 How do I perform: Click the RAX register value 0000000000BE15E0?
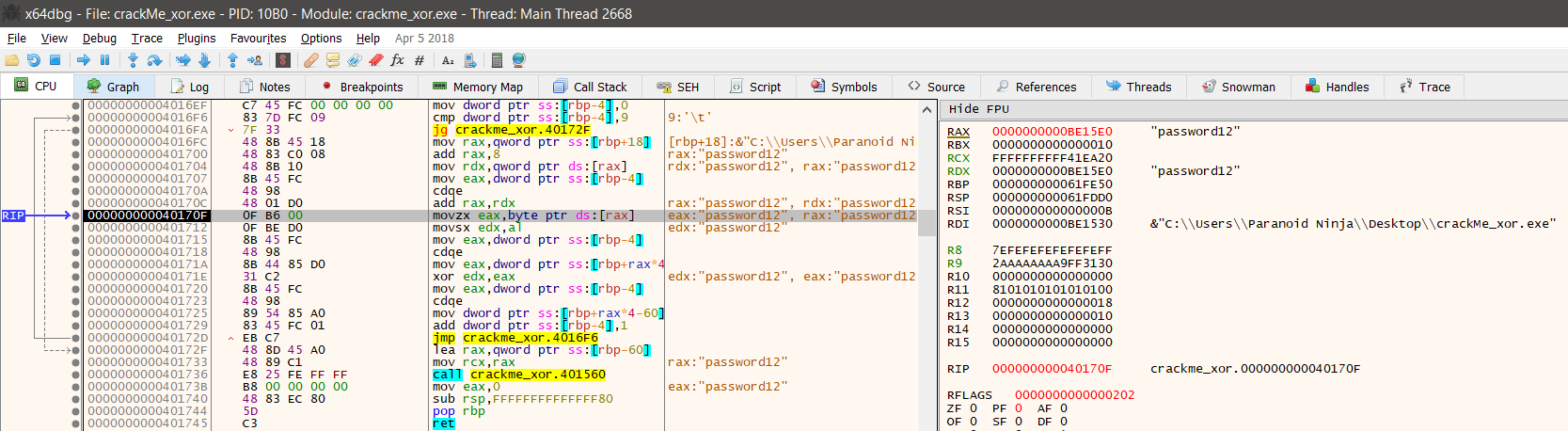point(1052,132)
